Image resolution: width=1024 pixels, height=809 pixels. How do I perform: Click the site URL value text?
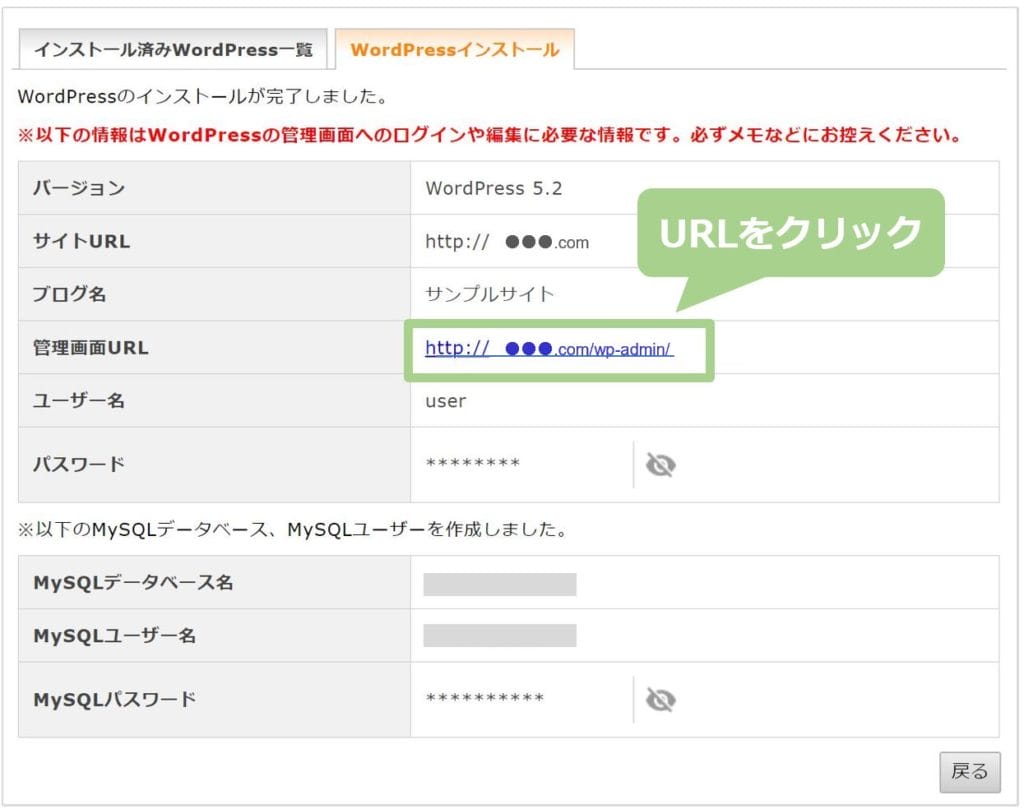[x=507, y=242]
